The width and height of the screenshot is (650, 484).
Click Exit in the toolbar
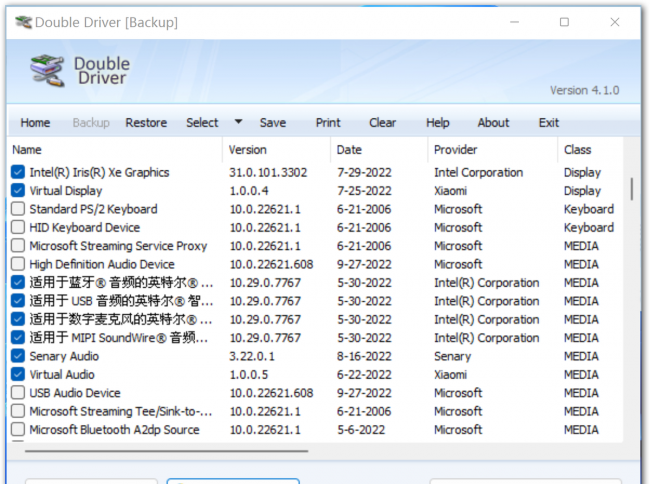(549, 123)
